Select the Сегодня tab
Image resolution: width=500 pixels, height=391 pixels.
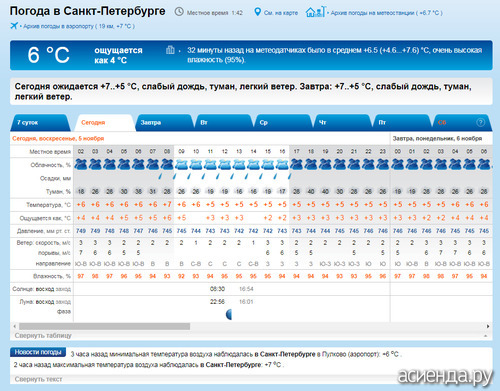tap(104, 122)
